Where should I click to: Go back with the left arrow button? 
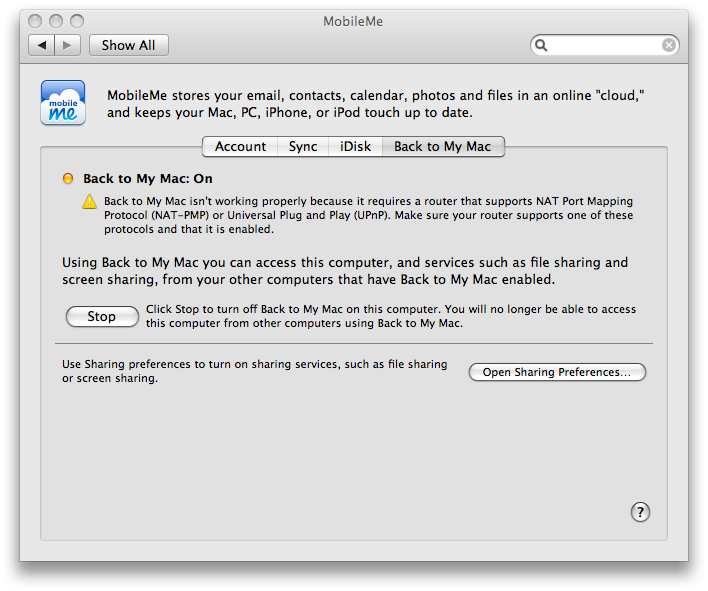(x=42, y=45)
